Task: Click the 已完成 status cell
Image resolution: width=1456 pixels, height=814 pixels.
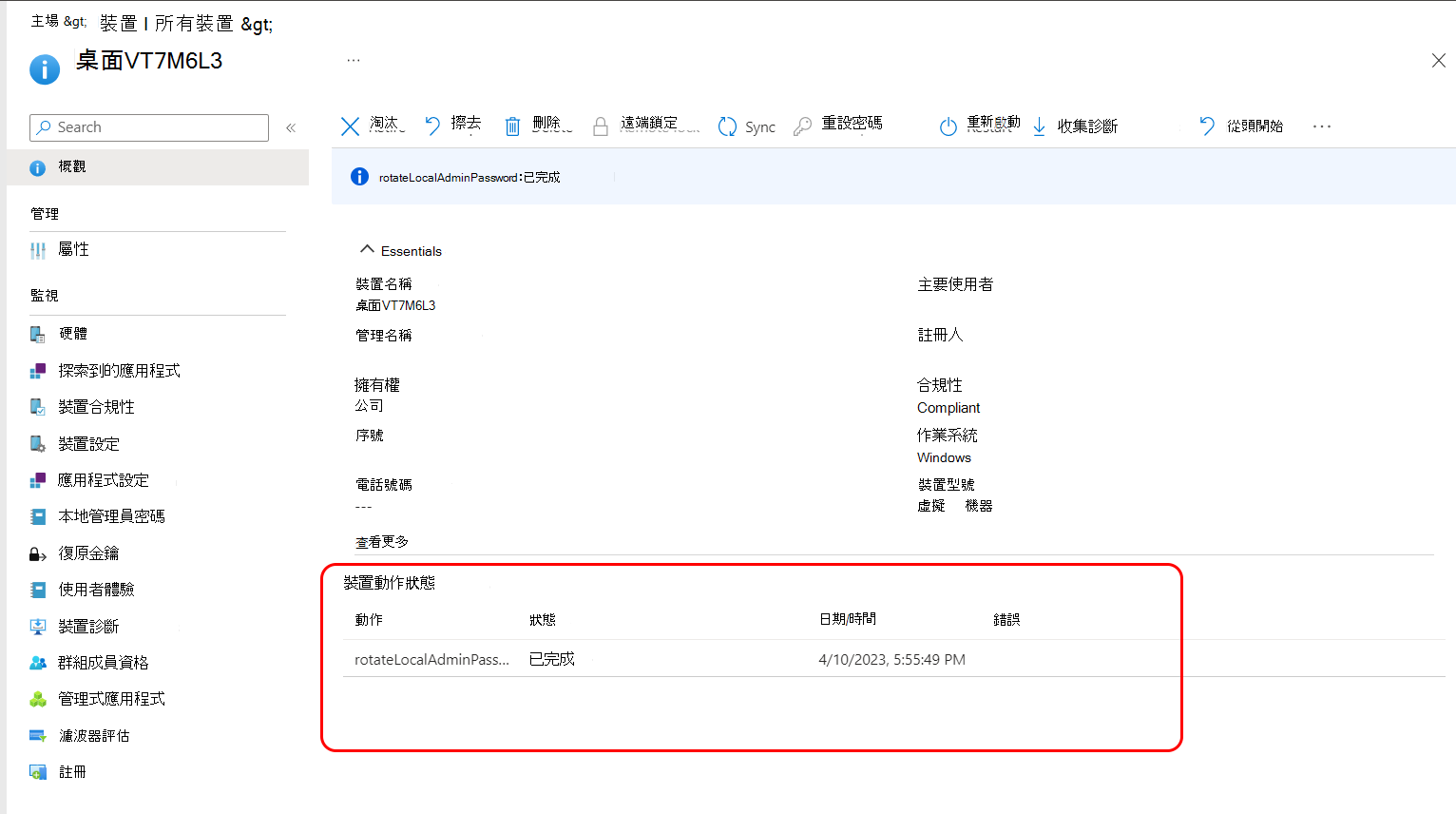Action: pos(552,659)
